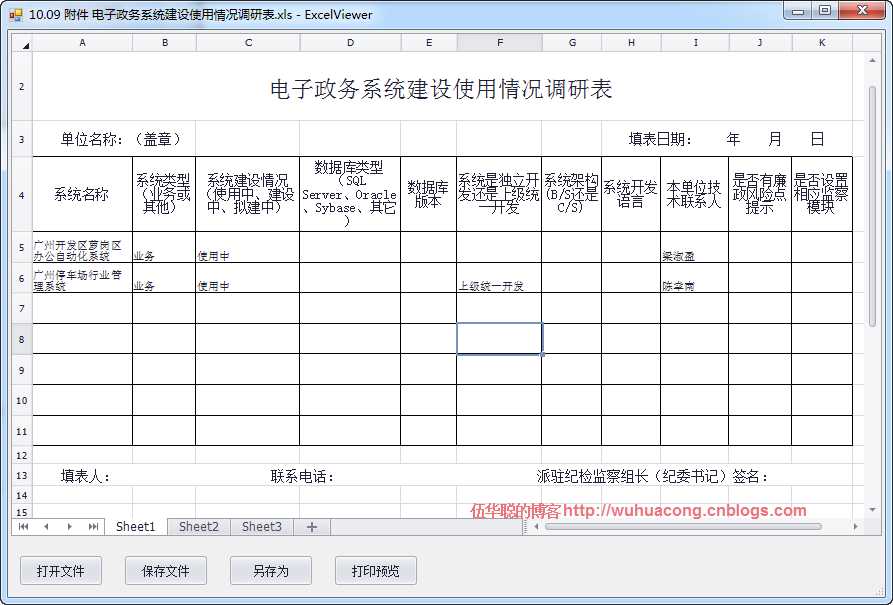Image resolution: width=893 pixels, height=605 pixels.
Task: Click the 本单位技术联系人 header cell
Action: [694, 194]
